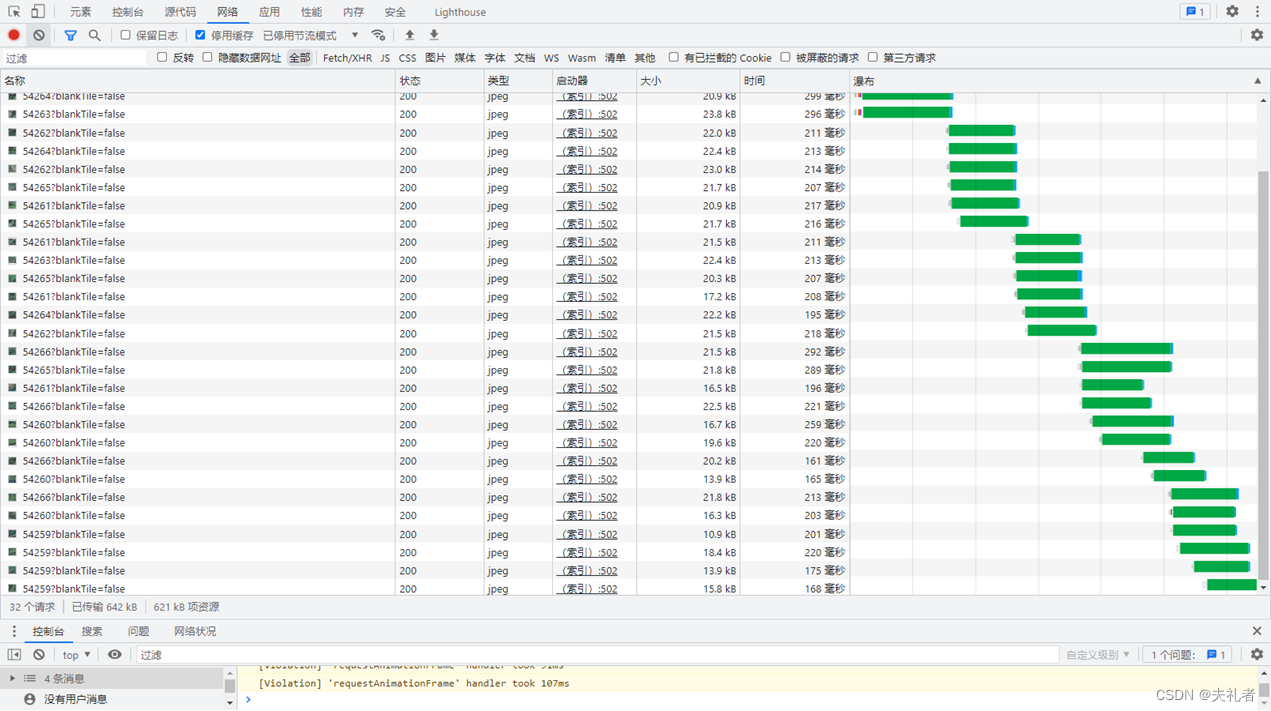Click the network panel vertical scrollbar
This screenshot has height=711, width=1271.
(1264, 375)
